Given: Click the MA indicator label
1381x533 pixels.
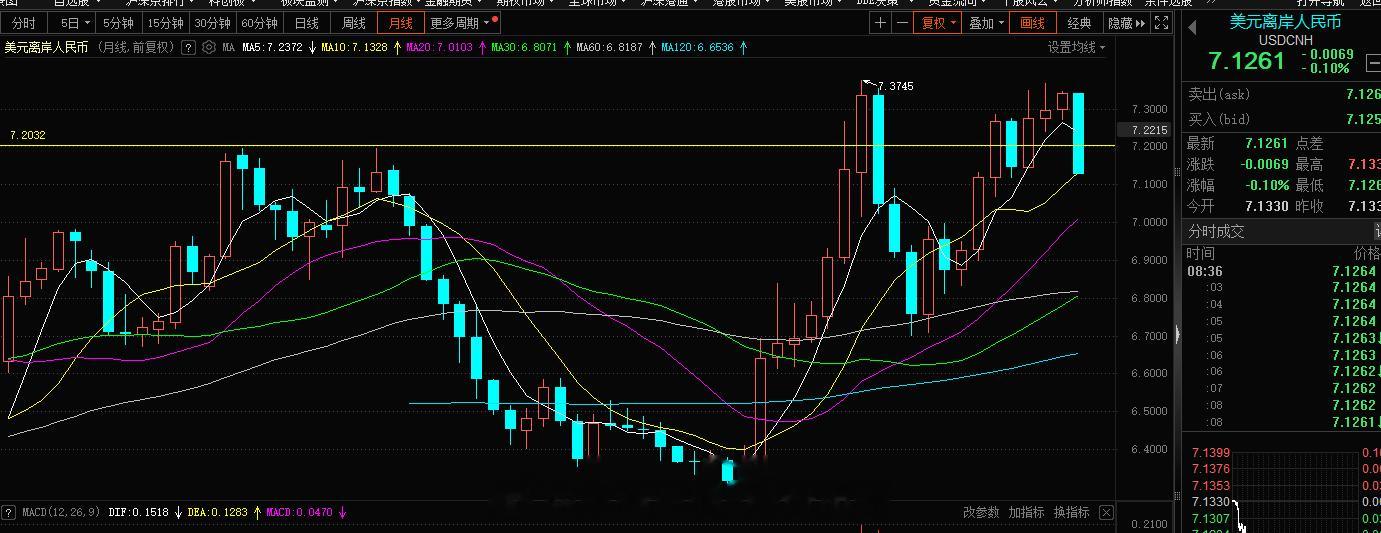Looking at the screenshot, I should point(229,47).
